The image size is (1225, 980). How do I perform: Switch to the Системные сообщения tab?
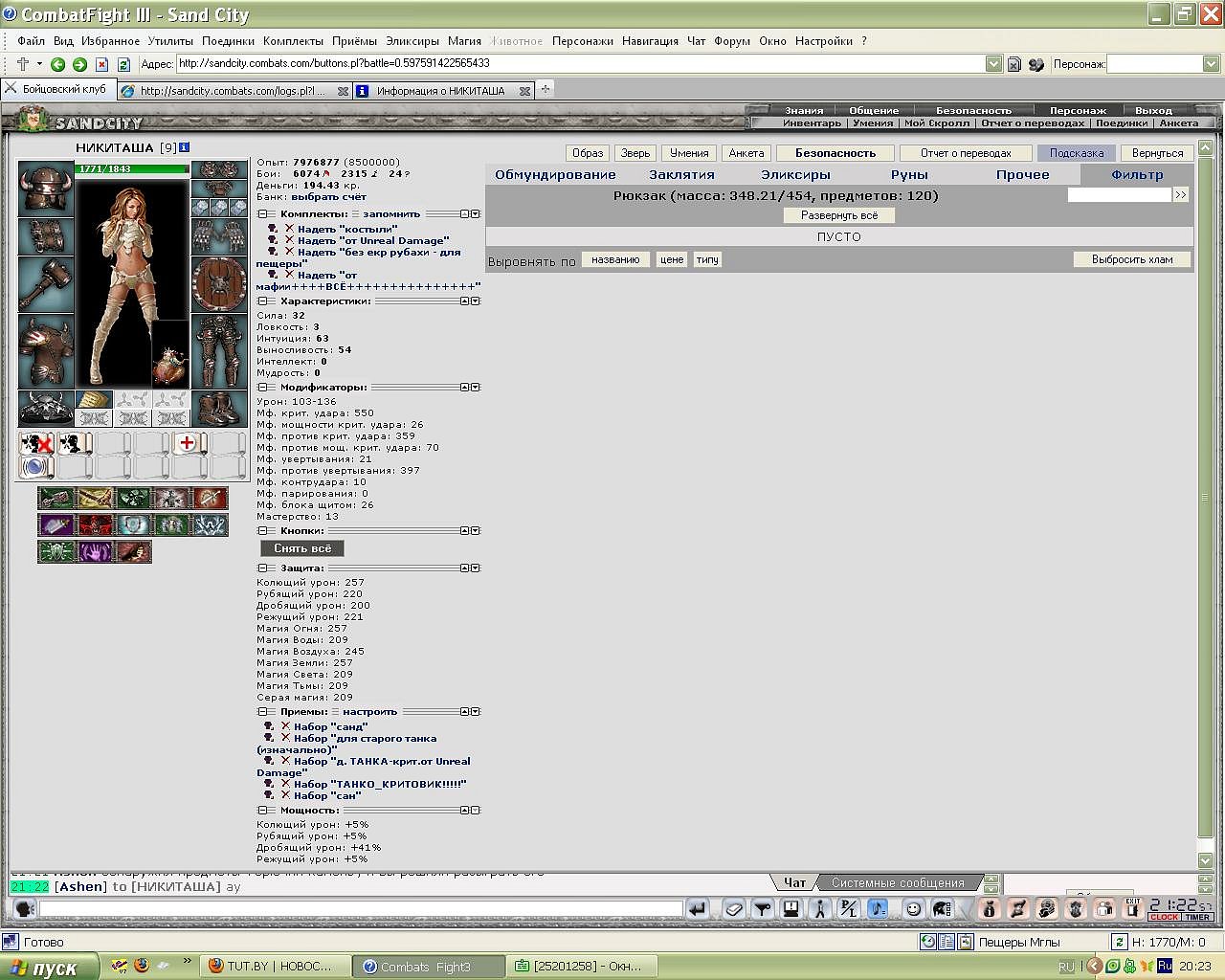[x=898, y=882]
